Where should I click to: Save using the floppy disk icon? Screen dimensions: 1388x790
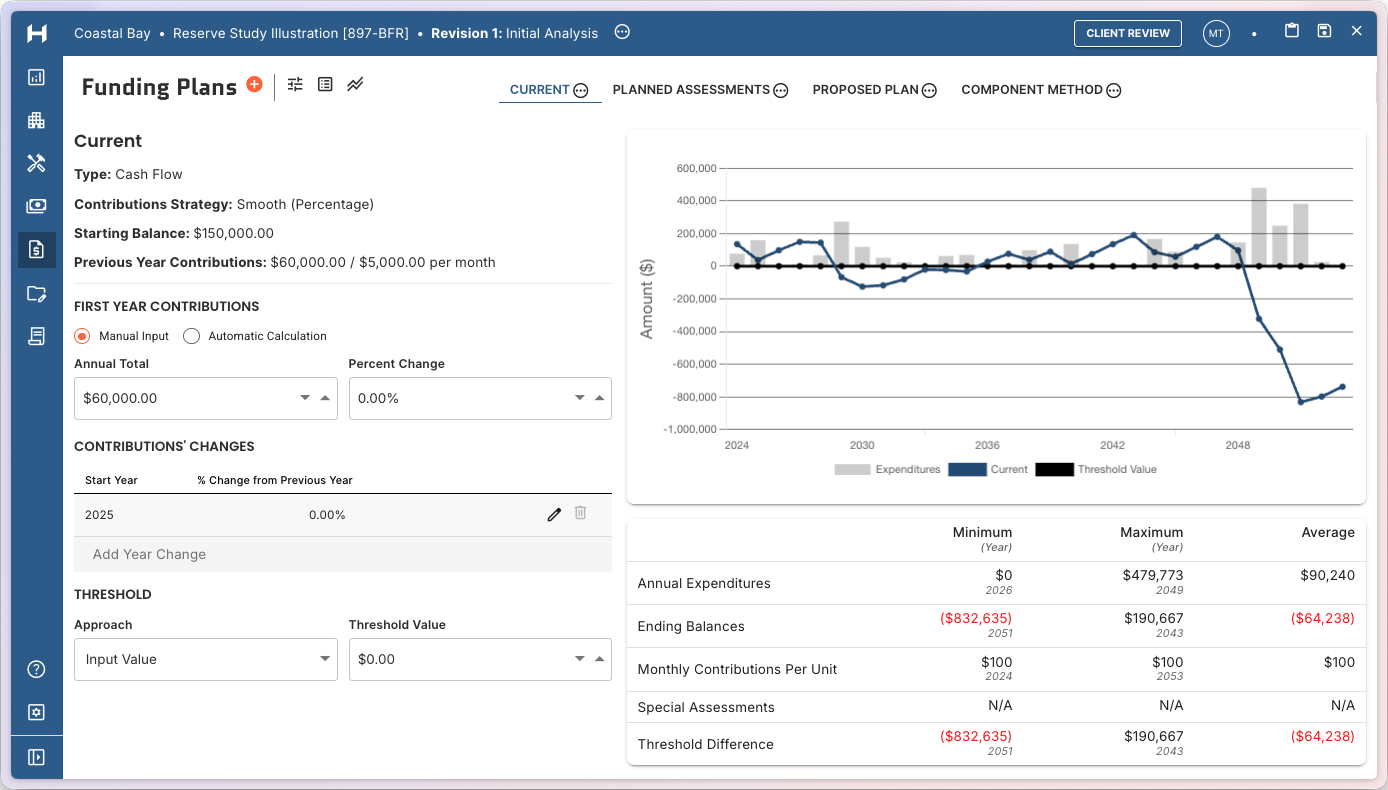click(x=1324, y=31)
